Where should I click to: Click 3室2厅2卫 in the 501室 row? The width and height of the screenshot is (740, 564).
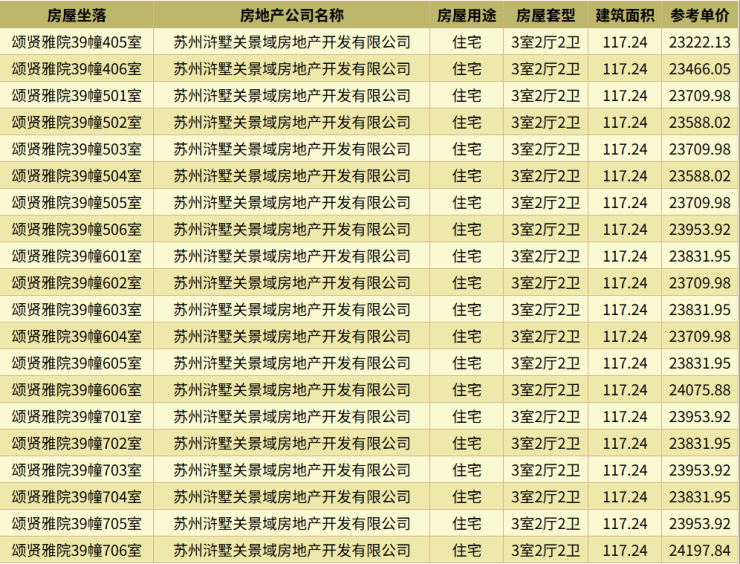[x=546, y=96]
